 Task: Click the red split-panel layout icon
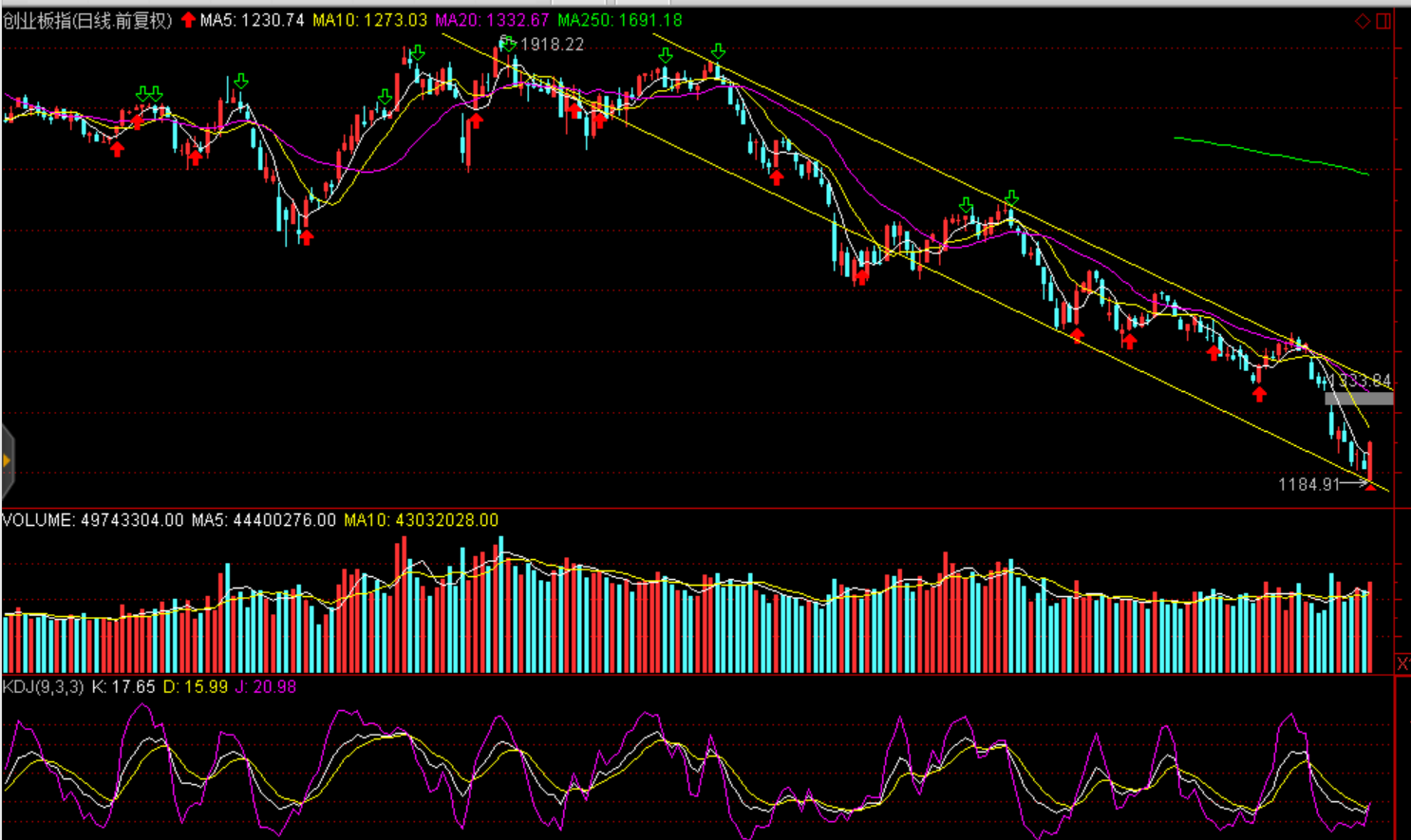pos(1383,21)
